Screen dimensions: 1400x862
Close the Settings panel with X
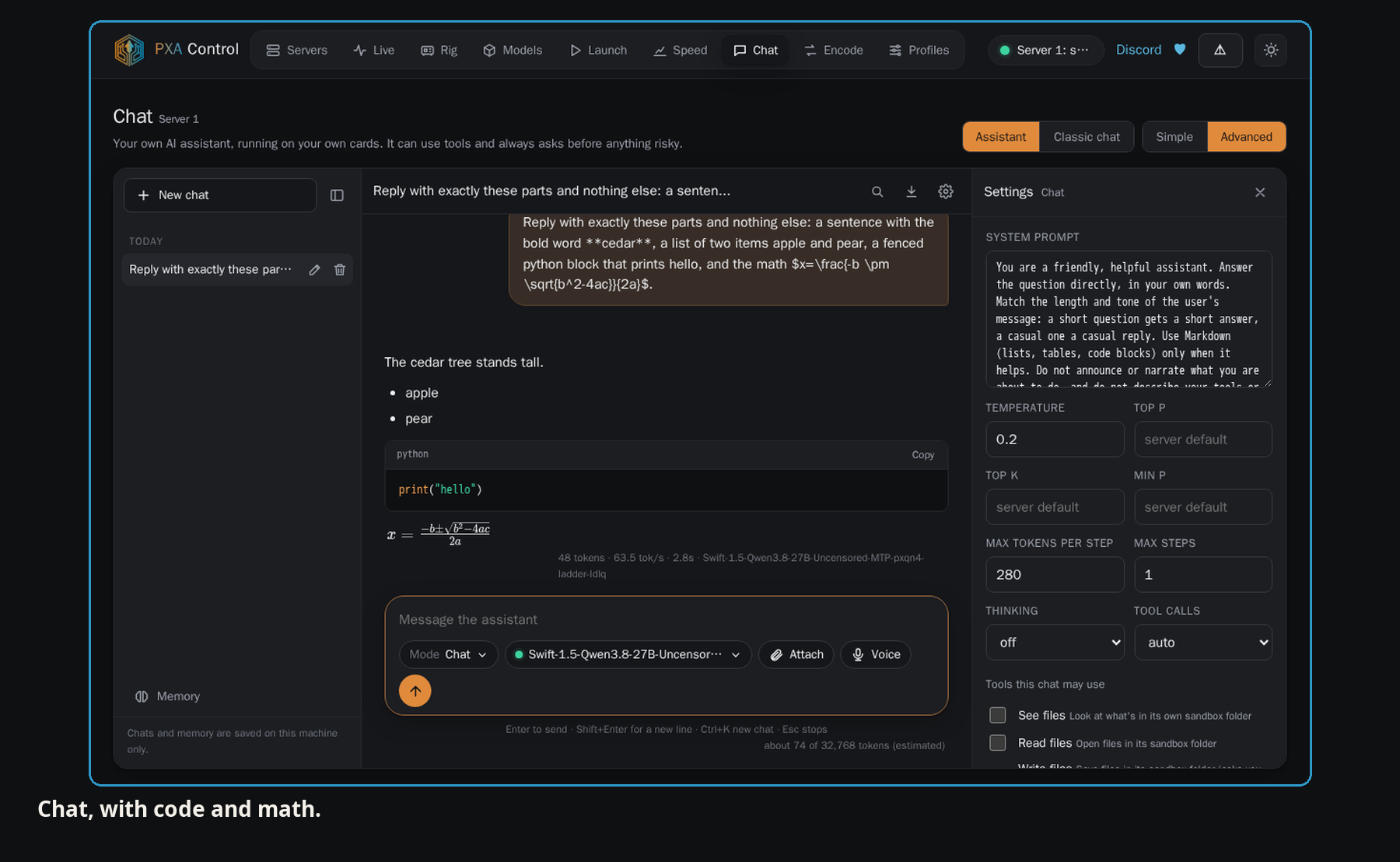click(x=1260, y=192)
